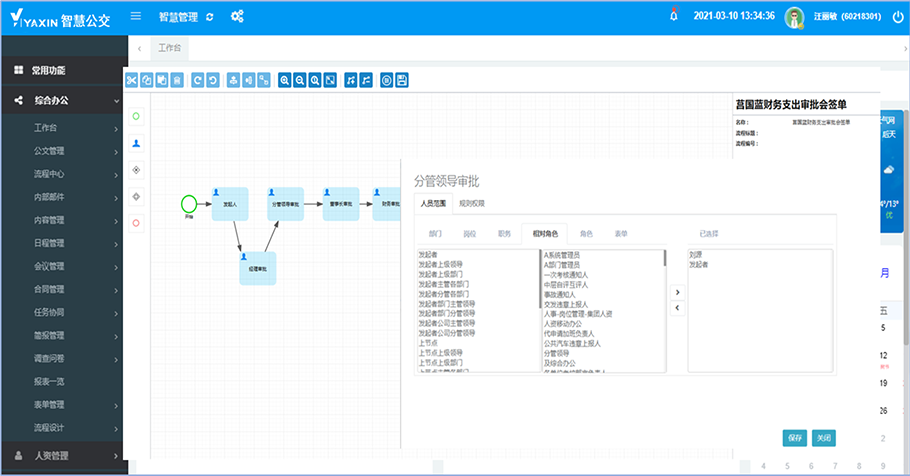The image size is (910, 476).
Task: Click the notification bell icon
Action: 673,17
